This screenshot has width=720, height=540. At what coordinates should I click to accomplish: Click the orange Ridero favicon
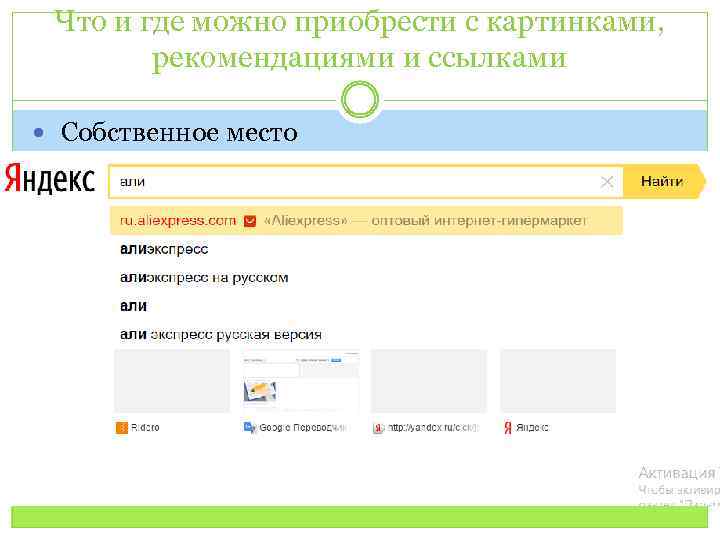[x=122, y=428]
